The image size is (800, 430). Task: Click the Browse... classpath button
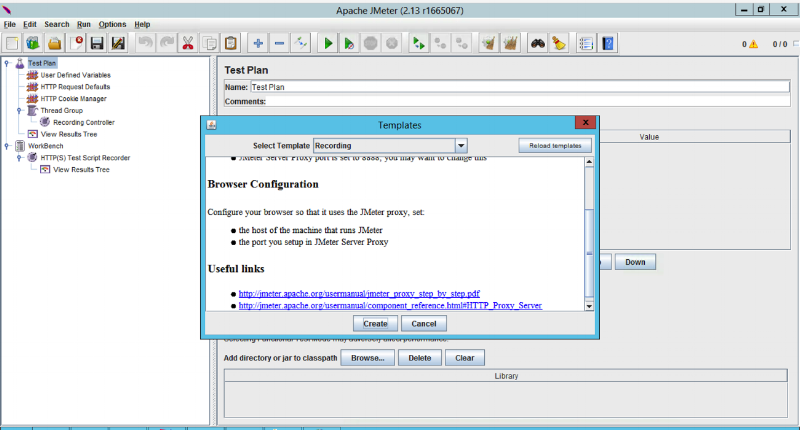[367, 358]
